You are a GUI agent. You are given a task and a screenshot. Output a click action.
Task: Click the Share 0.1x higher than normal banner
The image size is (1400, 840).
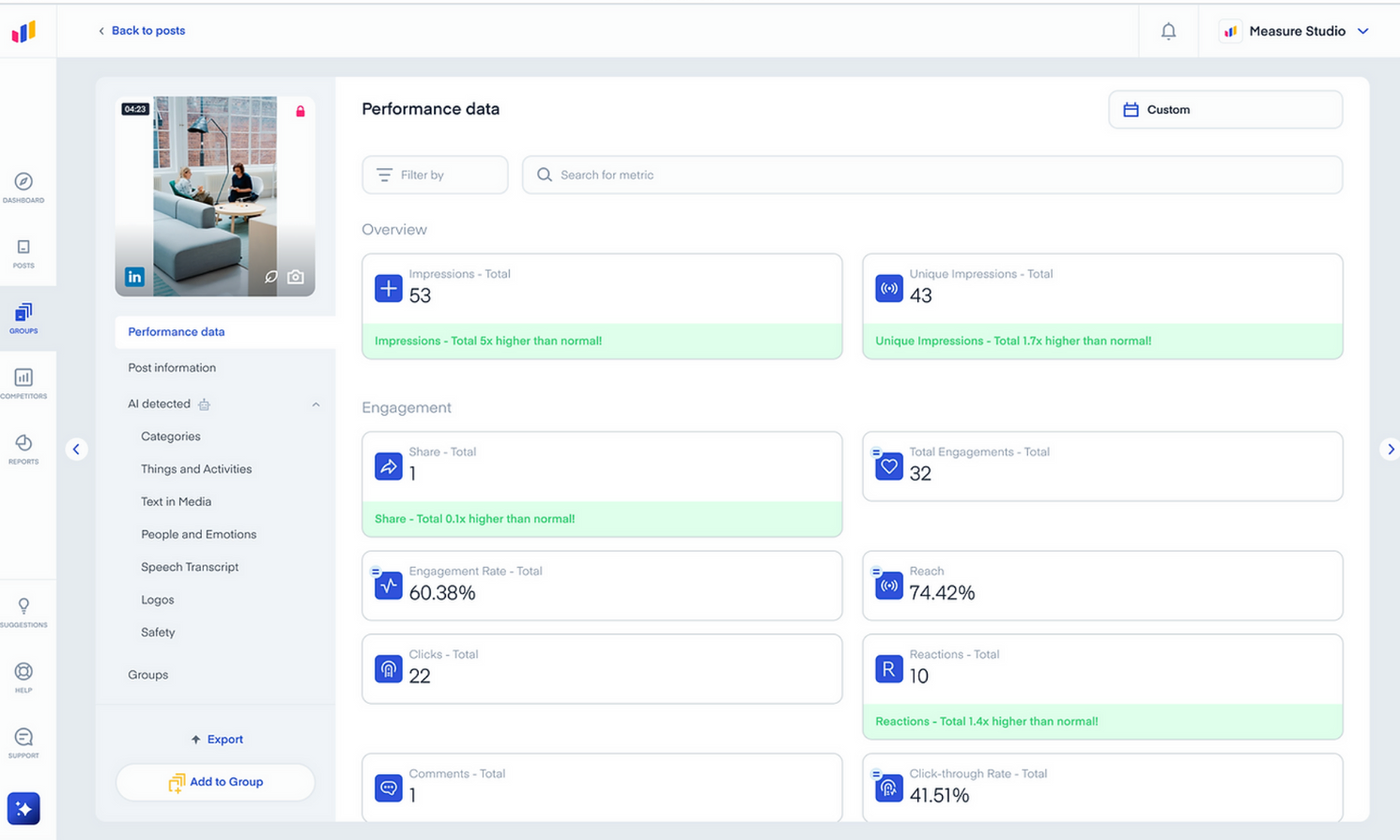coord(602,519)
